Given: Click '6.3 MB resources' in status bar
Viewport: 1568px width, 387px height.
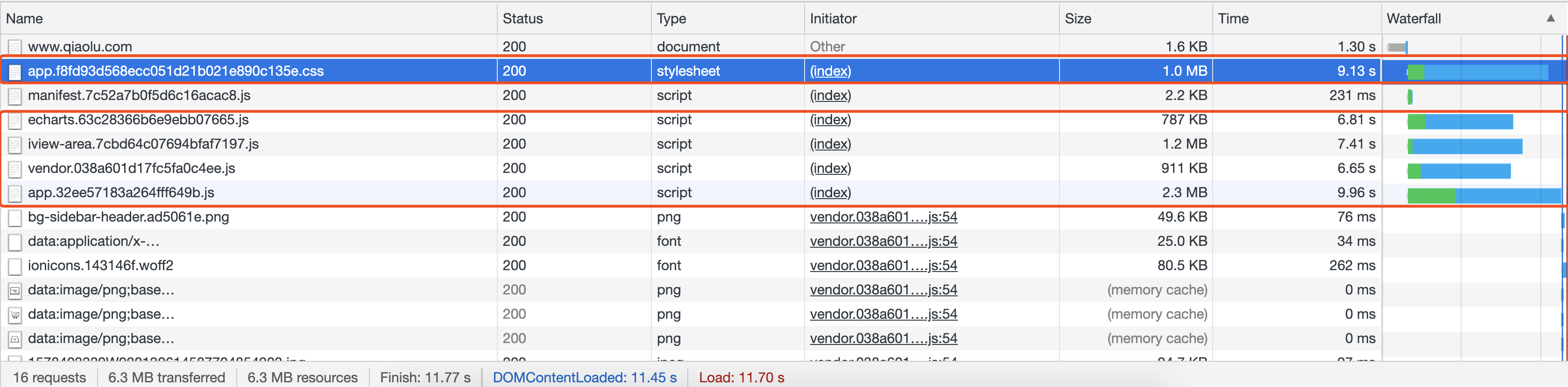Looking at the screenshot, I should pyautogui.click(x=303, y=377).
